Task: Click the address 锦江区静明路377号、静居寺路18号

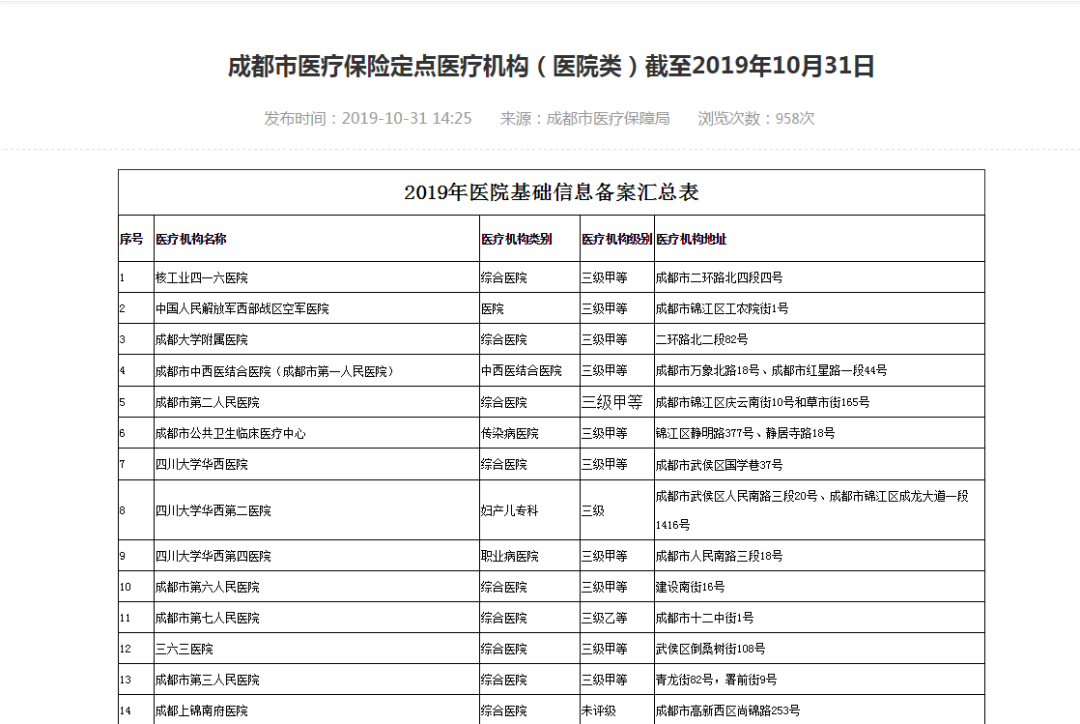Action: (x=745, y=433)
